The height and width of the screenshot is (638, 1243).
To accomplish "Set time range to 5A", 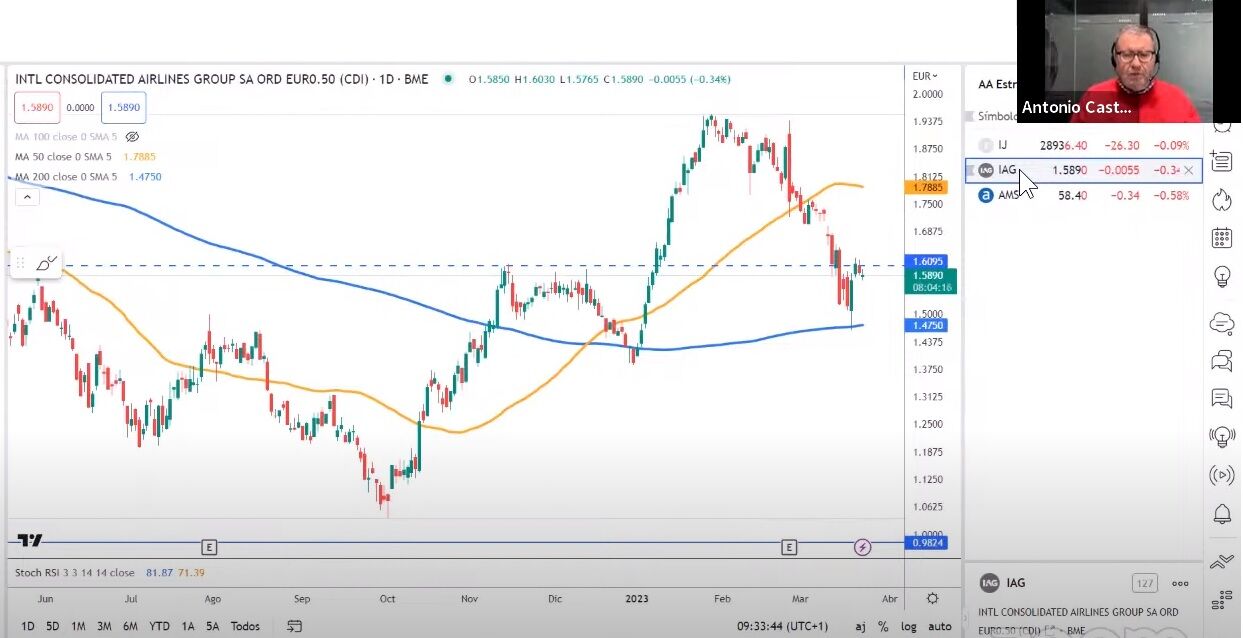I will pos(213,626).
